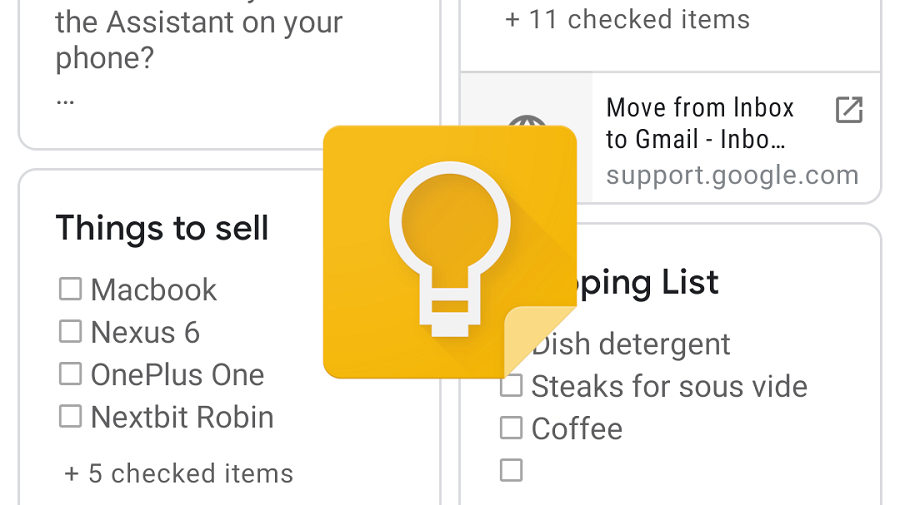This screenshot has height=505, width=900.
Task: Expand the truncated note's ellipsis
Action: pos(65,100)
